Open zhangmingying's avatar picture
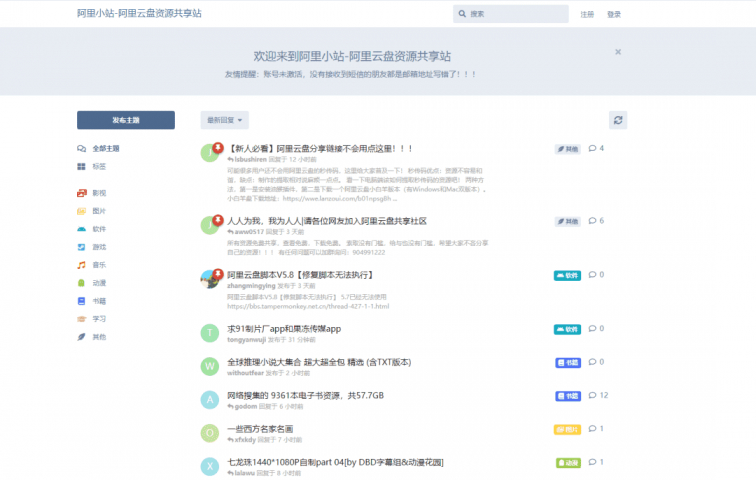Screen dimensions: 756x480 [x=210, y=279]
